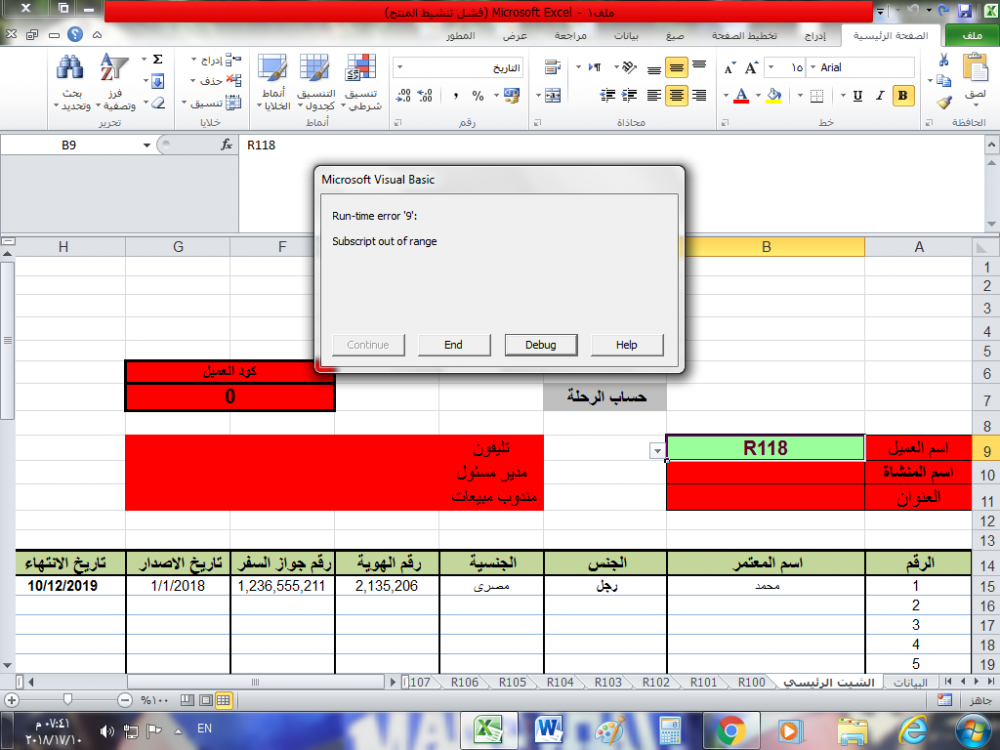Image resolution: width=1000 pixels, height=750 pixels.
Task: Switch to Page Break Preview in status bar
Action: click(187, 700)
